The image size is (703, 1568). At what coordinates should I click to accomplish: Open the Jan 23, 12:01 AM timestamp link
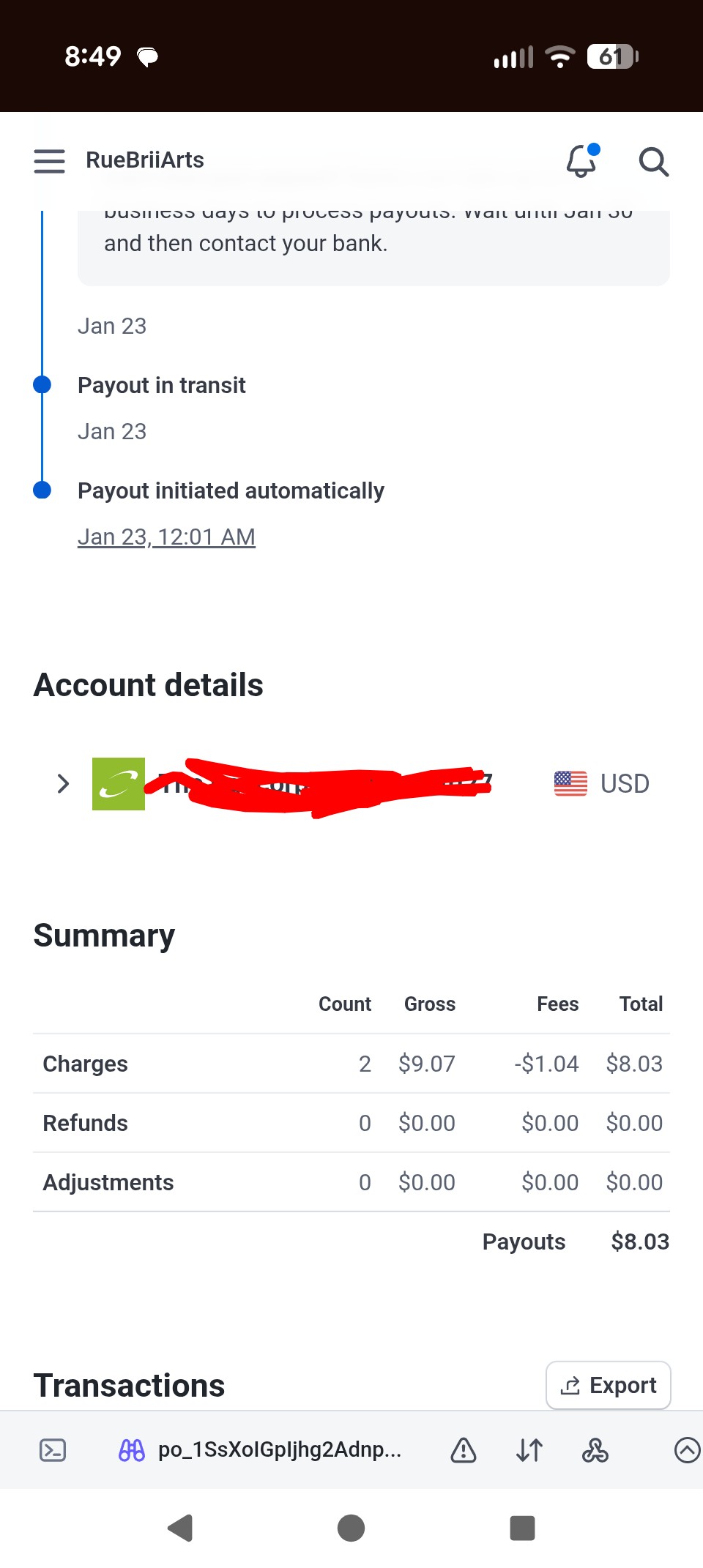166,537
